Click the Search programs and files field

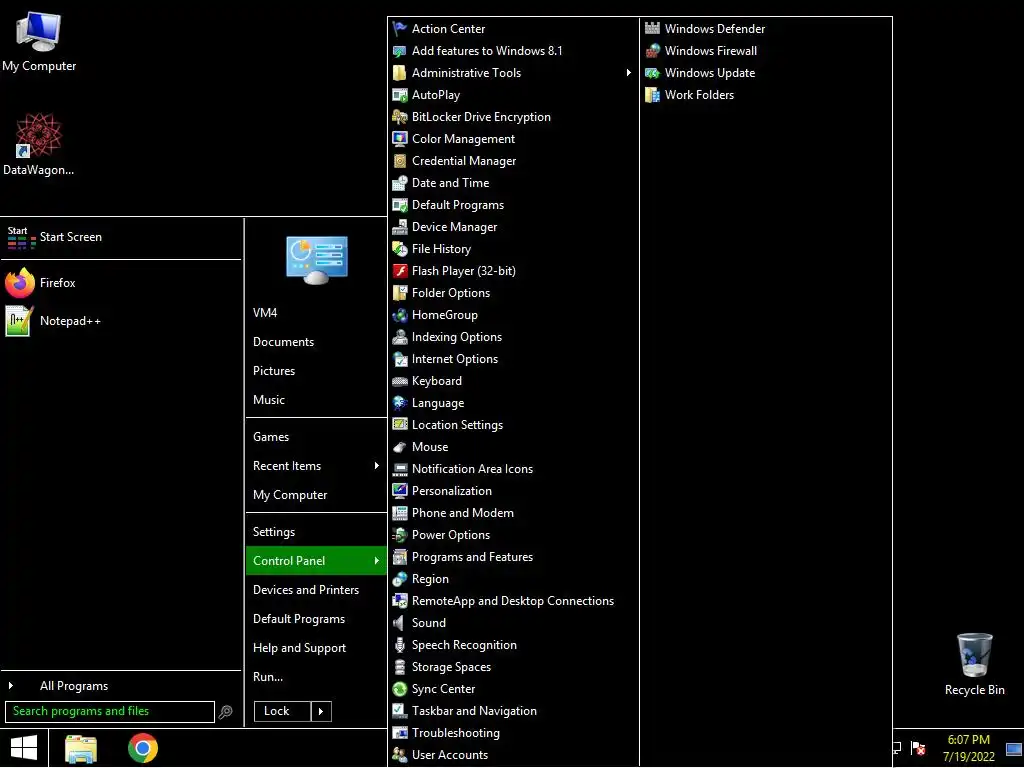pos(110,711)
